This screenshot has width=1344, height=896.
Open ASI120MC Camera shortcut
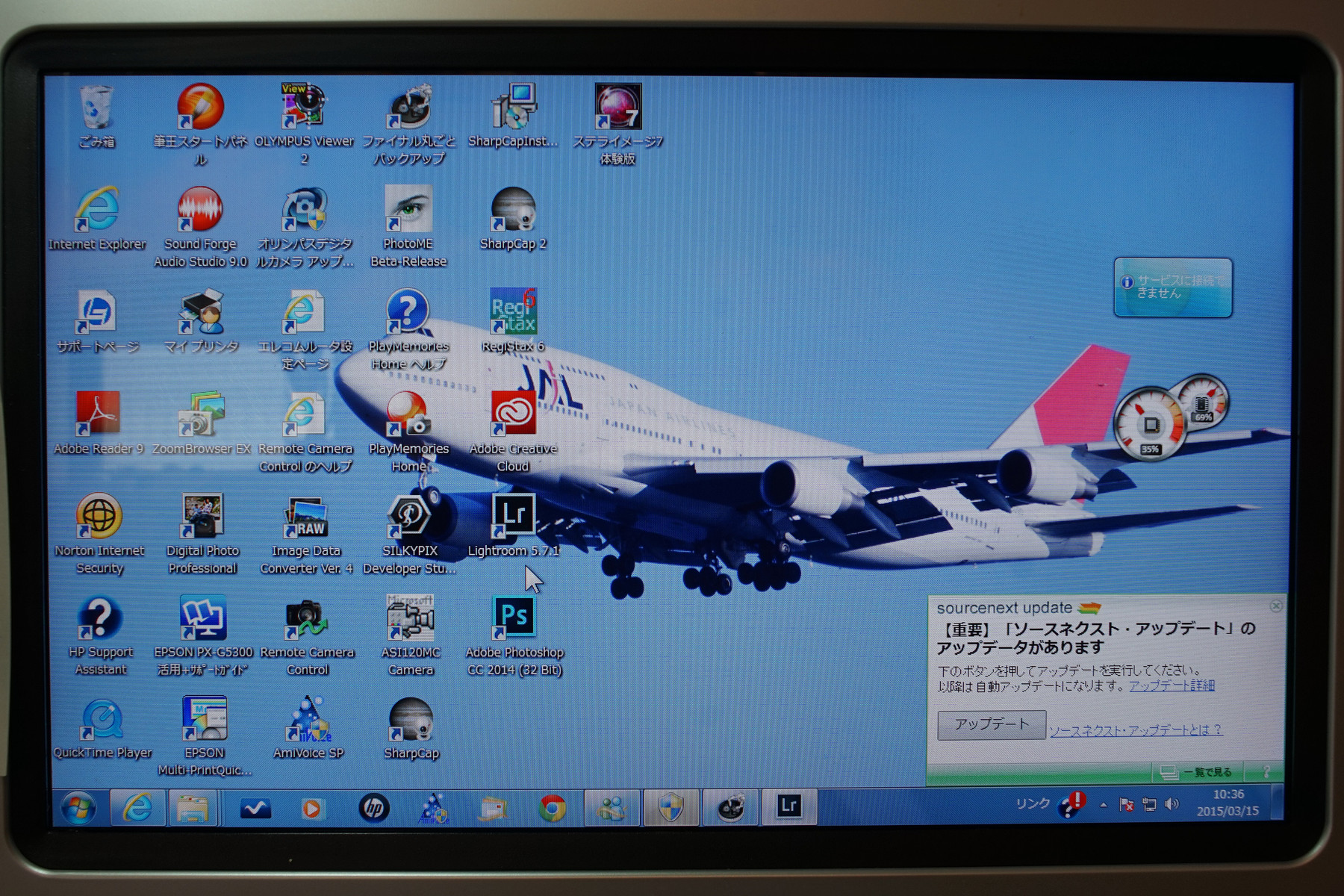click(x=410, y=636)
